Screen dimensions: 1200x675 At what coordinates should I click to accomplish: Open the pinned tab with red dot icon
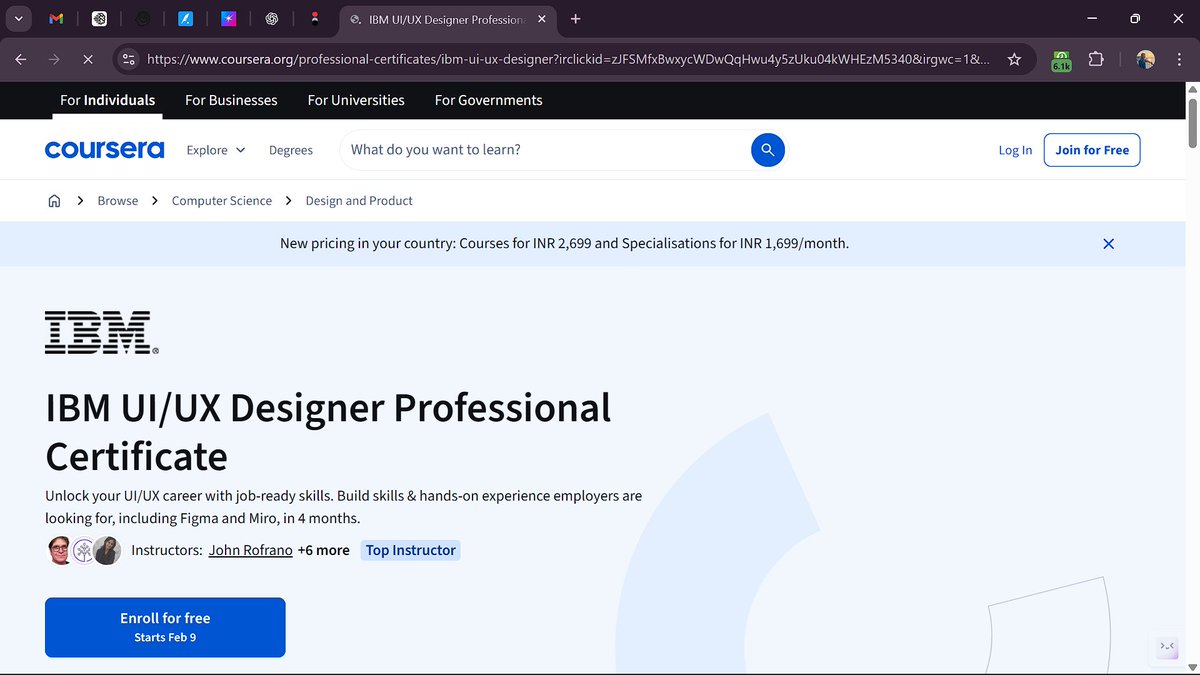click(315, 19)
